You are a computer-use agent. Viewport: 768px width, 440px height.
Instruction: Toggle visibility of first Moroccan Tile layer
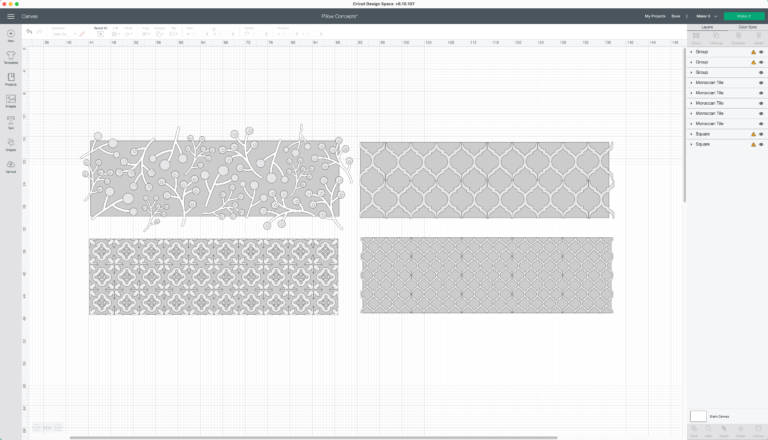coord(761,83)
